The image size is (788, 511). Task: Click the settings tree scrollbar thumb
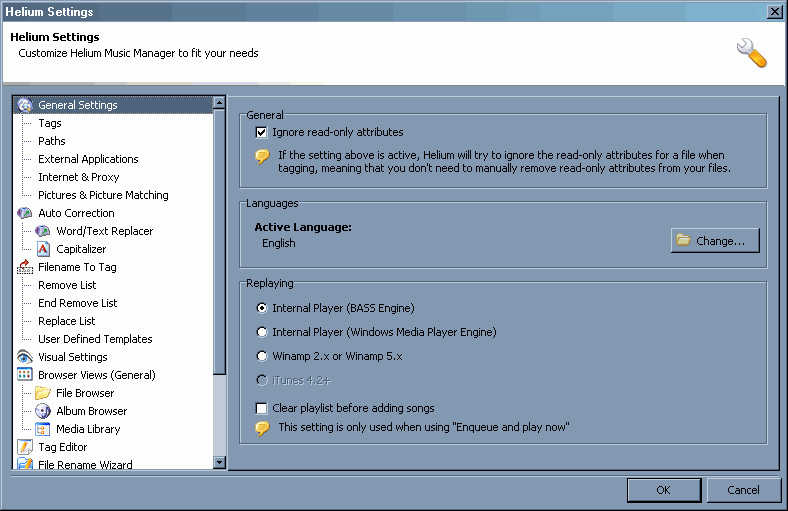point(219,241)
